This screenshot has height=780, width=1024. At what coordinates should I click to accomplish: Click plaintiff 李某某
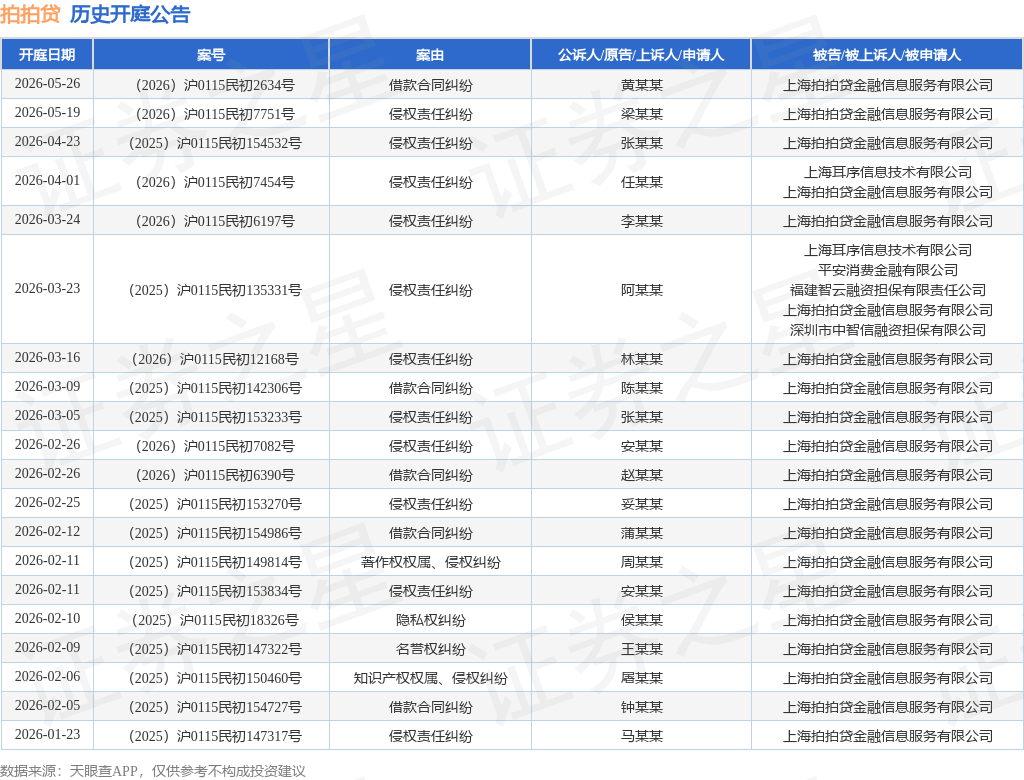(641, 221)
